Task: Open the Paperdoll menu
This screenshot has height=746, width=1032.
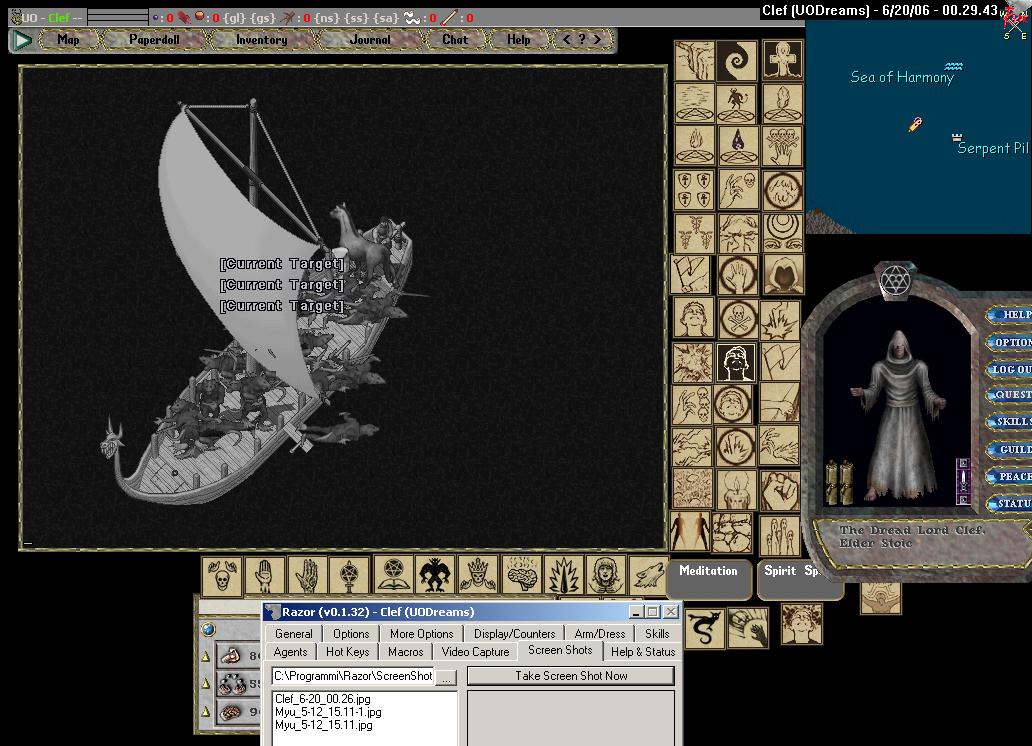Action: click(154, 40)
